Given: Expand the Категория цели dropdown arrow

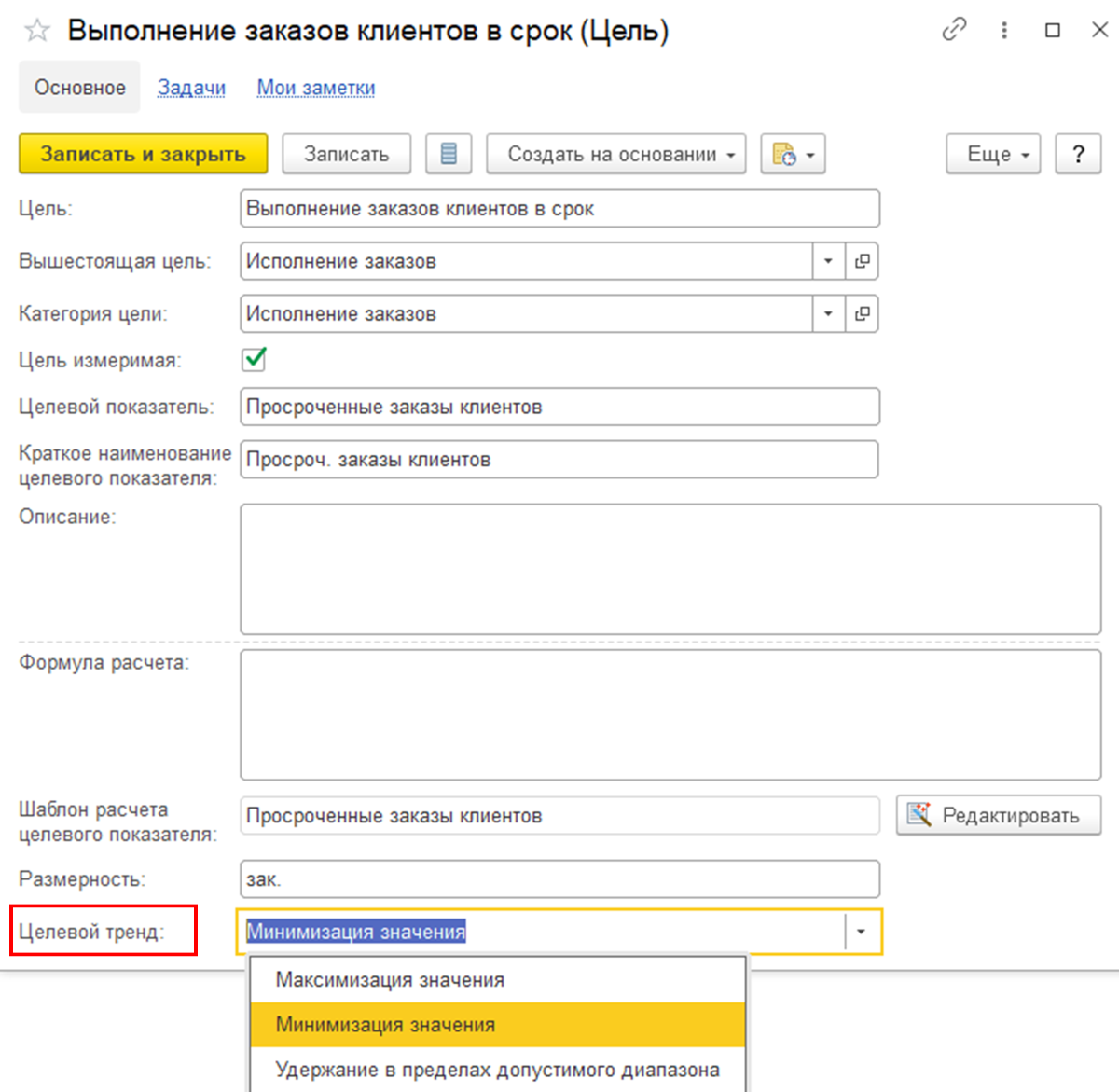Looking at the screenshot, I should [x=828, y=314].
